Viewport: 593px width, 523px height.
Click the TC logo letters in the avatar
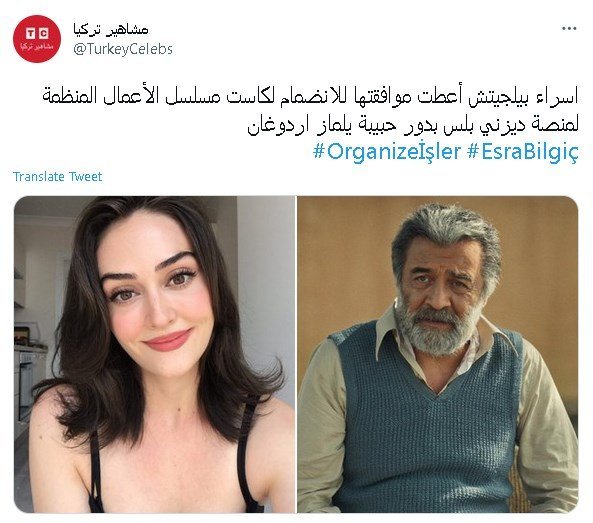click(x=37, y=33)
